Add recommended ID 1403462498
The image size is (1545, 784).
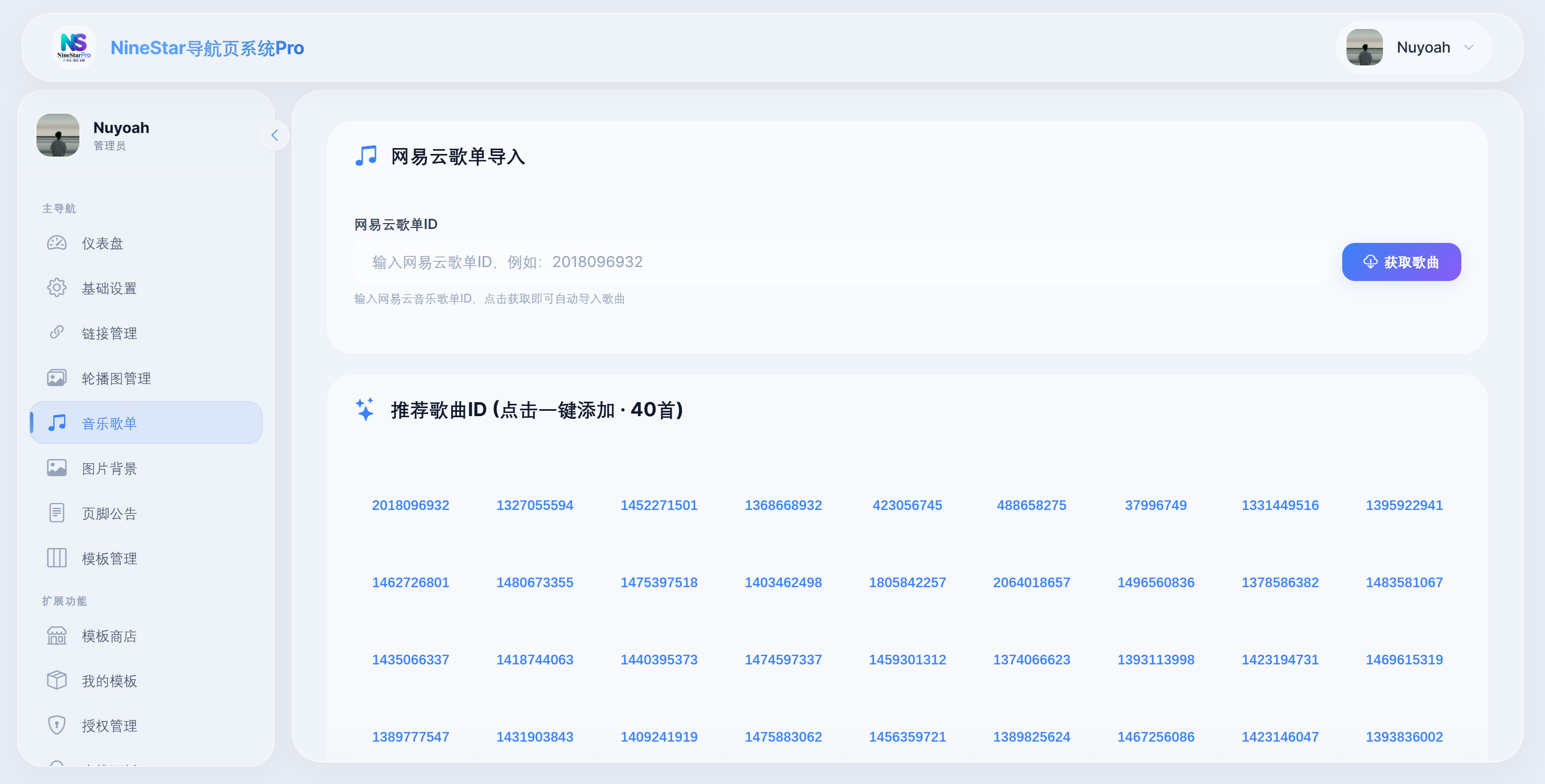[x=783, y=582]
